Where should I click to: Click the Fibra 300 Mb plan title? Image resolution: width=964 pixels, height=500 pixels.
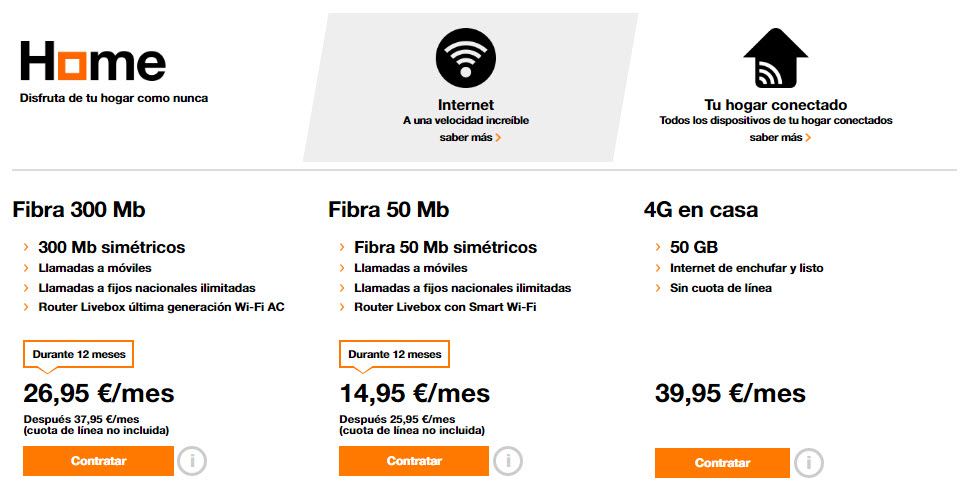coord(79,210)
